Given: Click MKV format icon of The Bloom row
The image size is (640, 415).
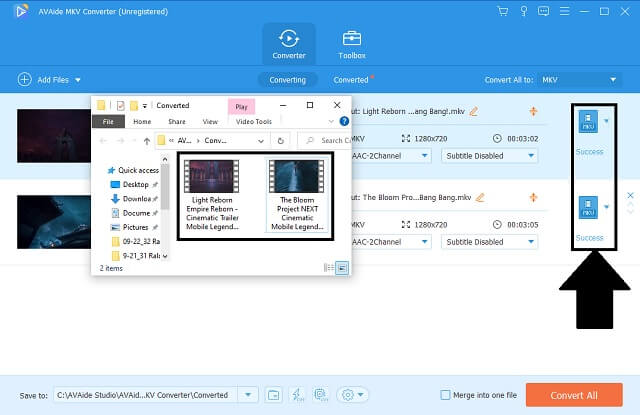Looking at the screenshot, I should 588,207.
